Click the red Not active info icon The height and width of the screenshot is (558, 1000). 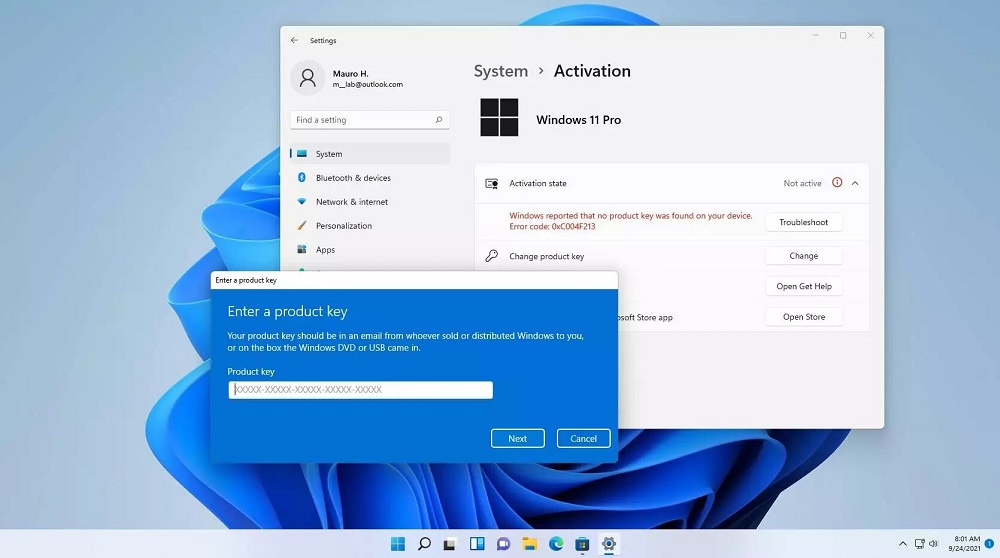point(837,182)
